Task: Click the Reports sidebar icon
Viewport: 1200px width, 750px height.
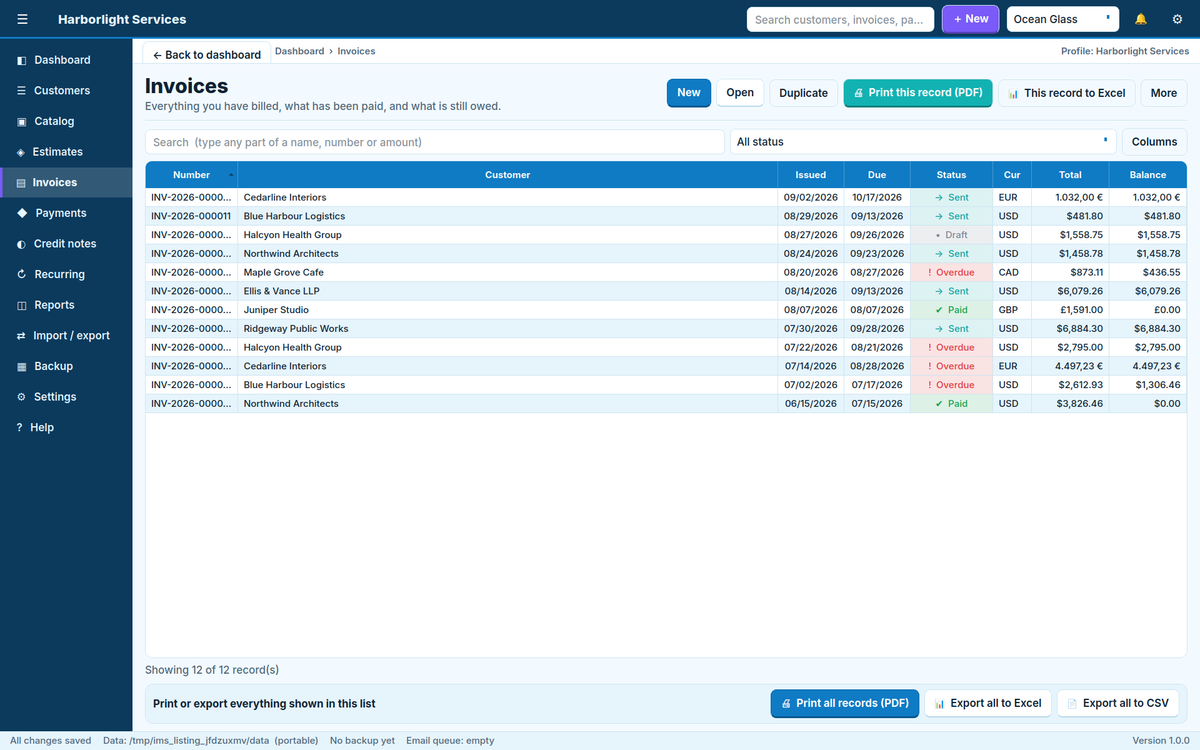Action: tap(22, 305)
